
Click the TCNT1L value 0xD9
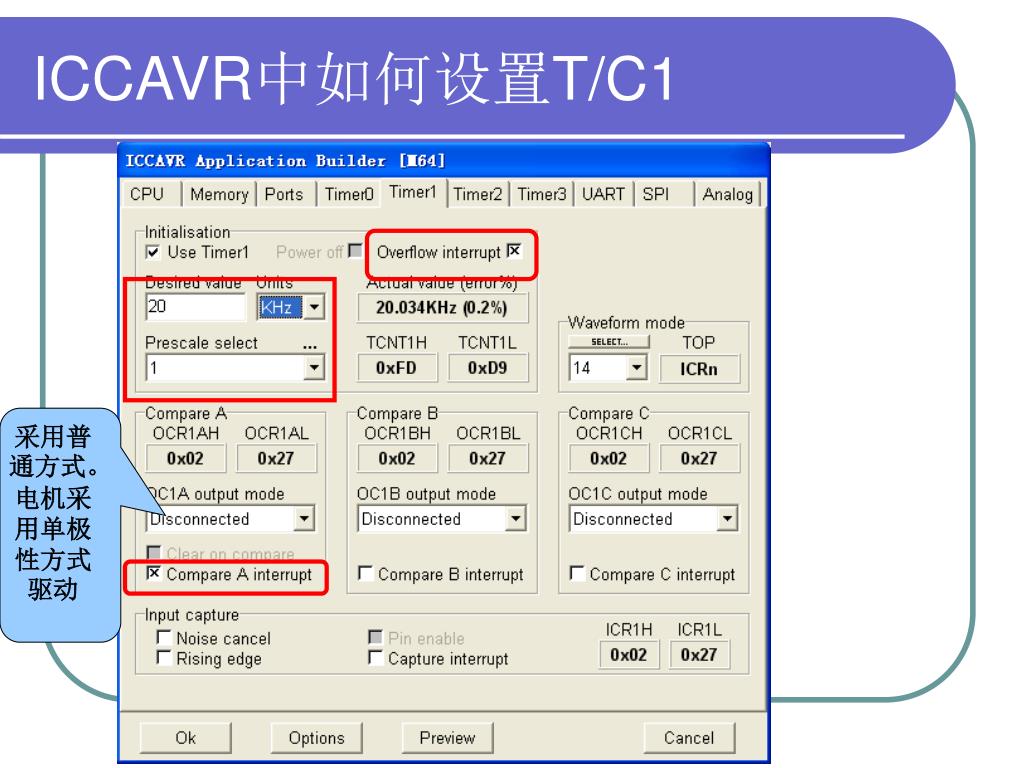tap(488, 368)
